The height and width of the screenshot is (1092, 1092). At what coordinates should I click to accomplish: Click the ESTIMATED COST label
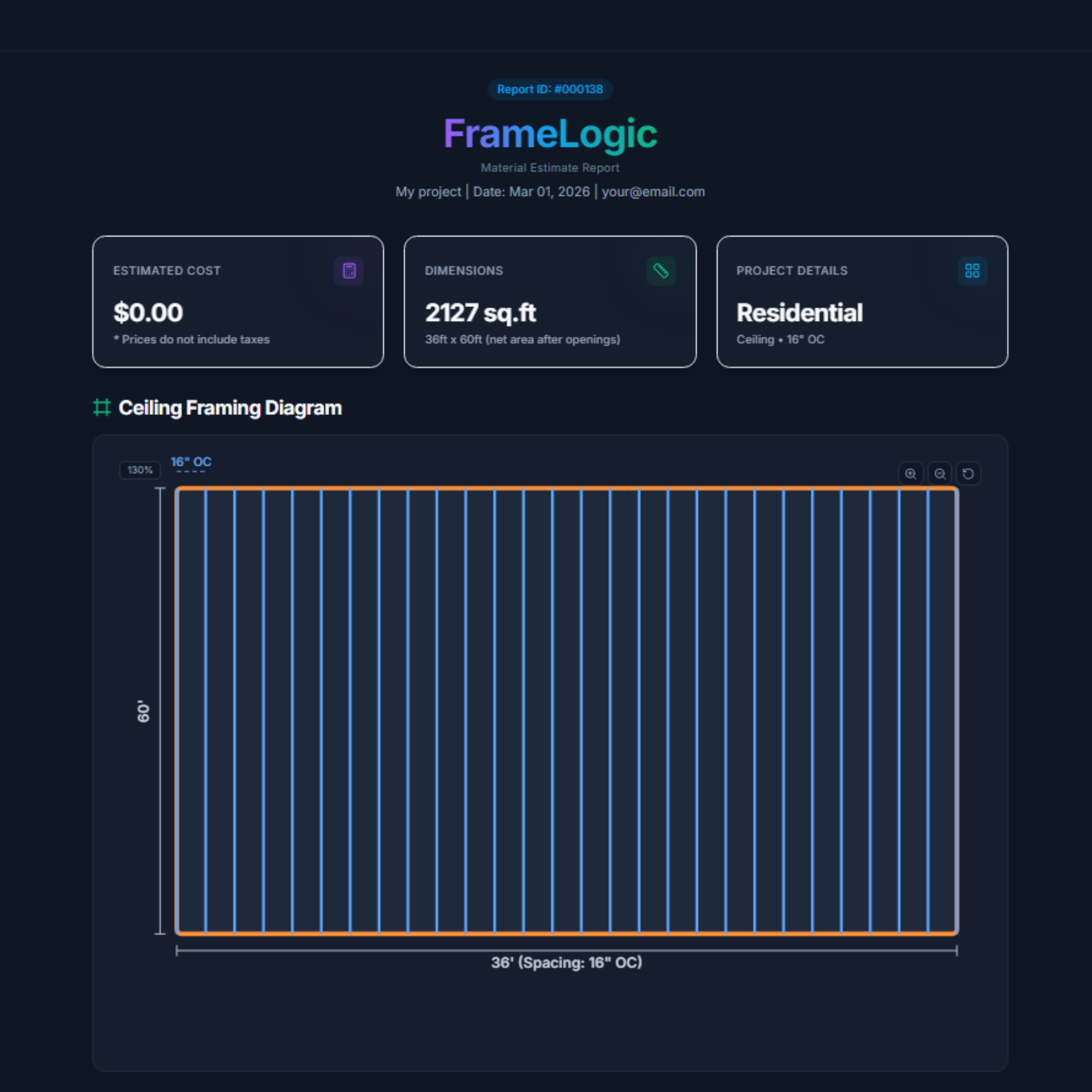click(167, 271)
